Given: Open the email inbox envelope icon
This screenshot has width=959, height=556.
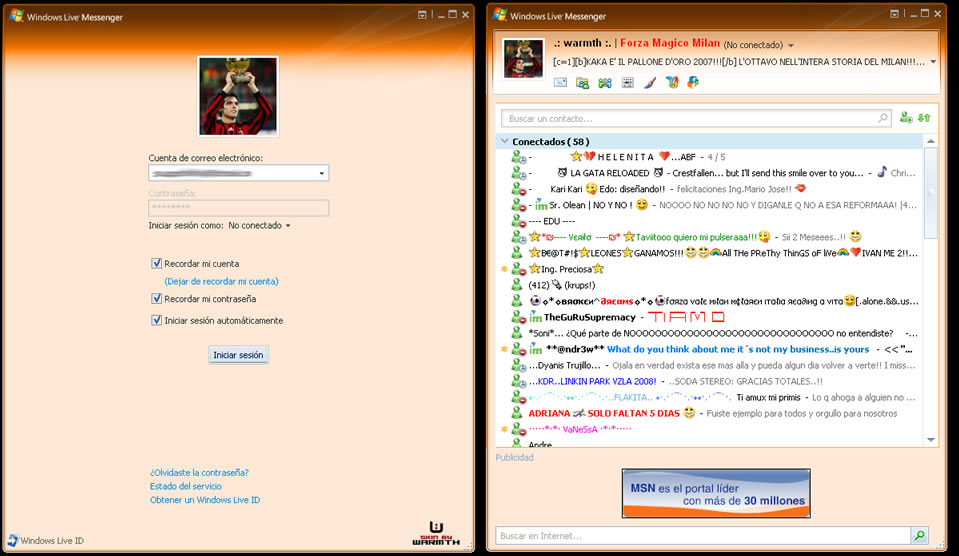Looking at the screenshot, I should point(560,83).
